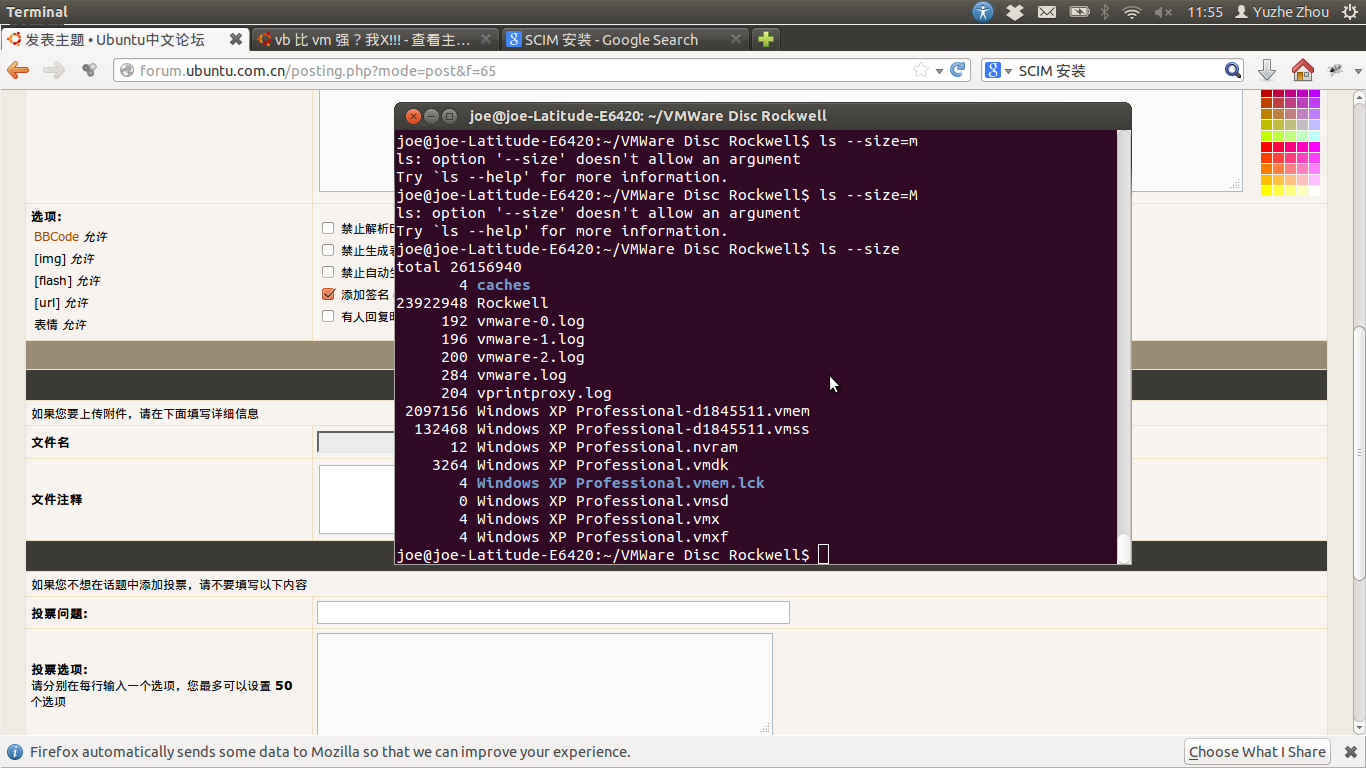Close the 'vb 比 vm 强' tab
This screenshot has width=1366, height=768.
point(486,40)
